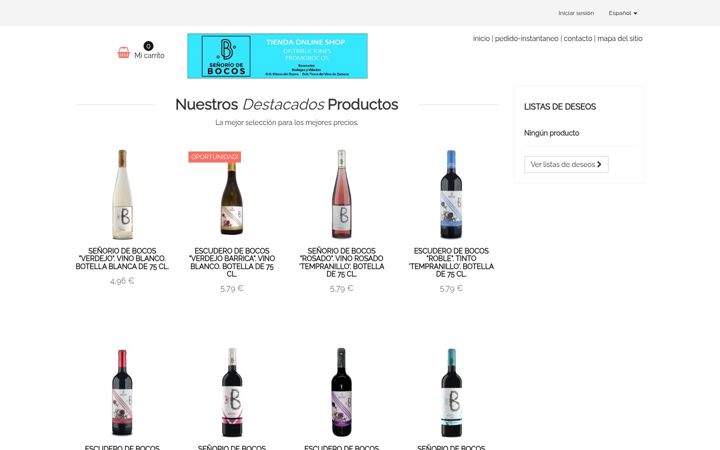Open second-row black-capped Escudero bottle image
The height and width of the screenshot is (450, 720).
(341, 392)
